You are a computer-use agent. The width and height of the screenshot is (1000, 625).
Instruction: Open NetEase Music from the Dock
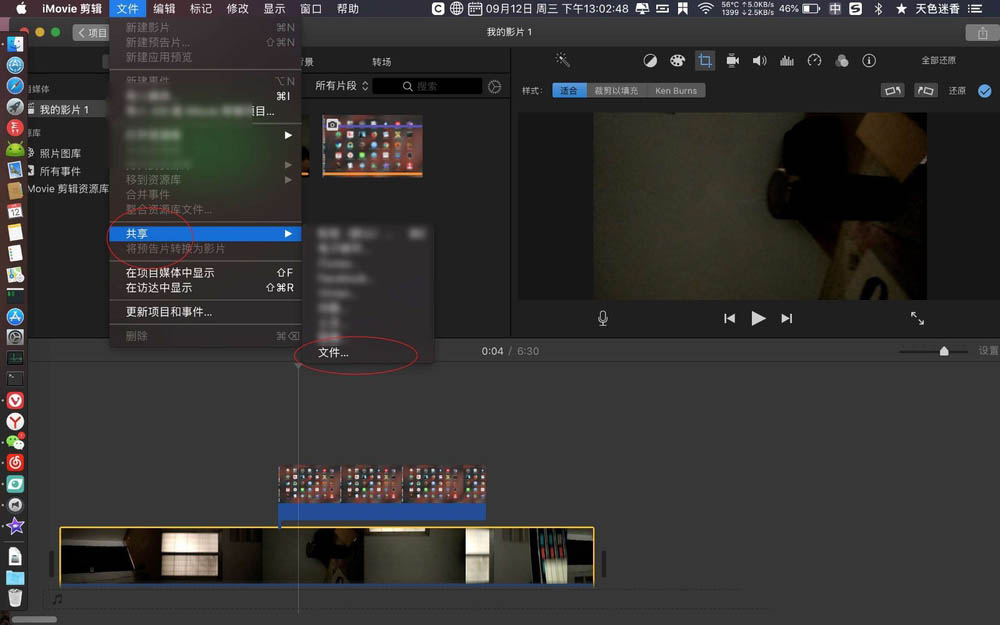(x=15, y=463)
